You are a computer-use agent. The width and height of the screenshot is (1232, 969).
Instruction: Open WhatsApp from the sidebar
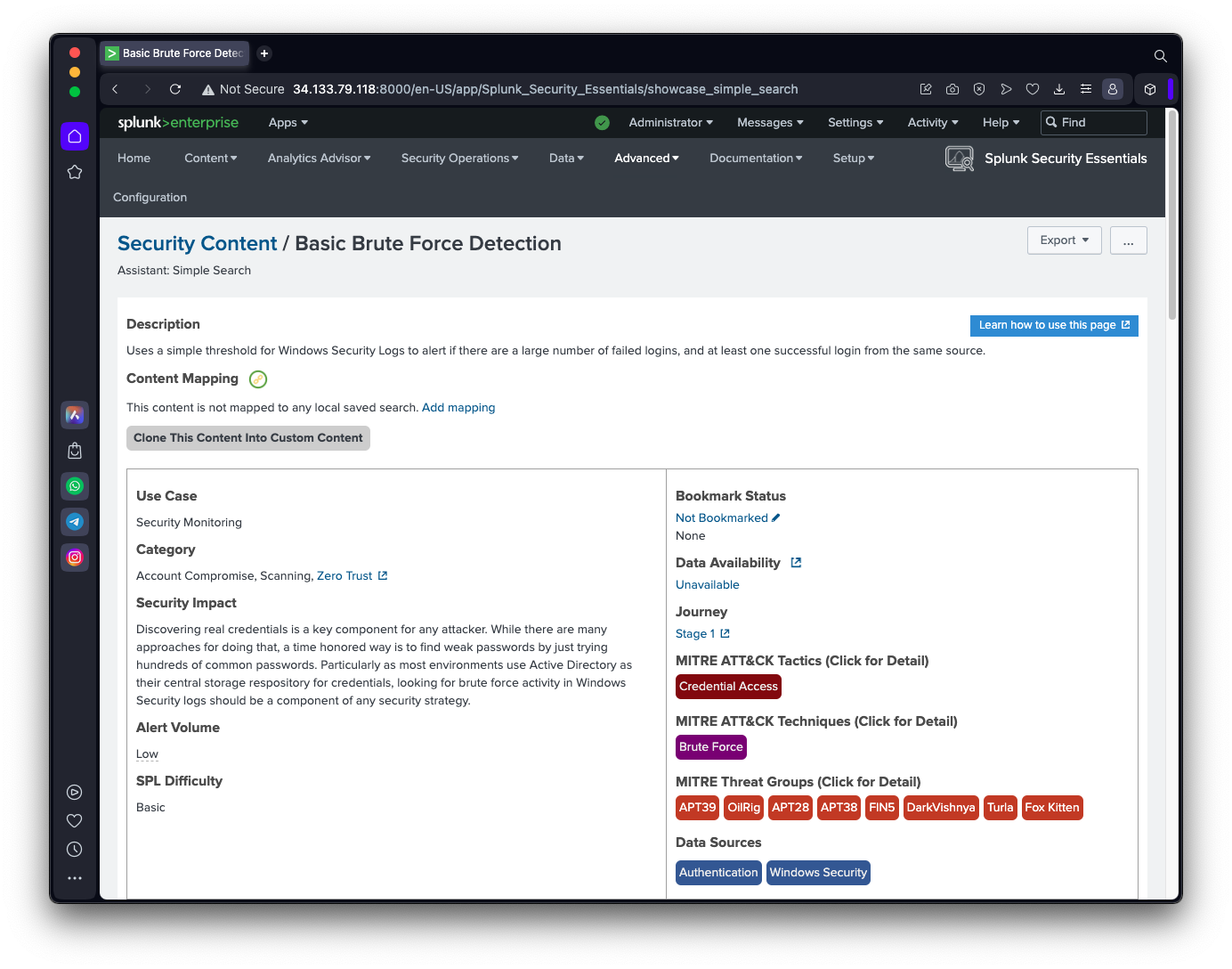75,486
